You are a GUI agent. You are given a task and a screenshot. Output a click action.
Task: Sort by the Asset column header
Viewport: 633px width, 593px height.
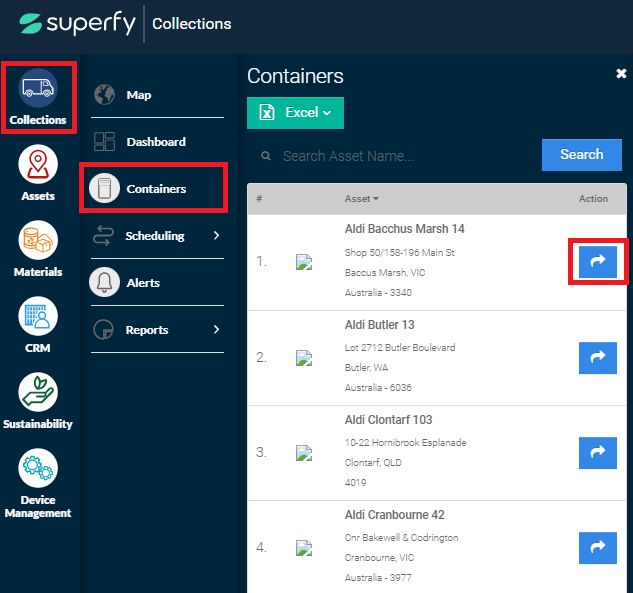point(361,199)
